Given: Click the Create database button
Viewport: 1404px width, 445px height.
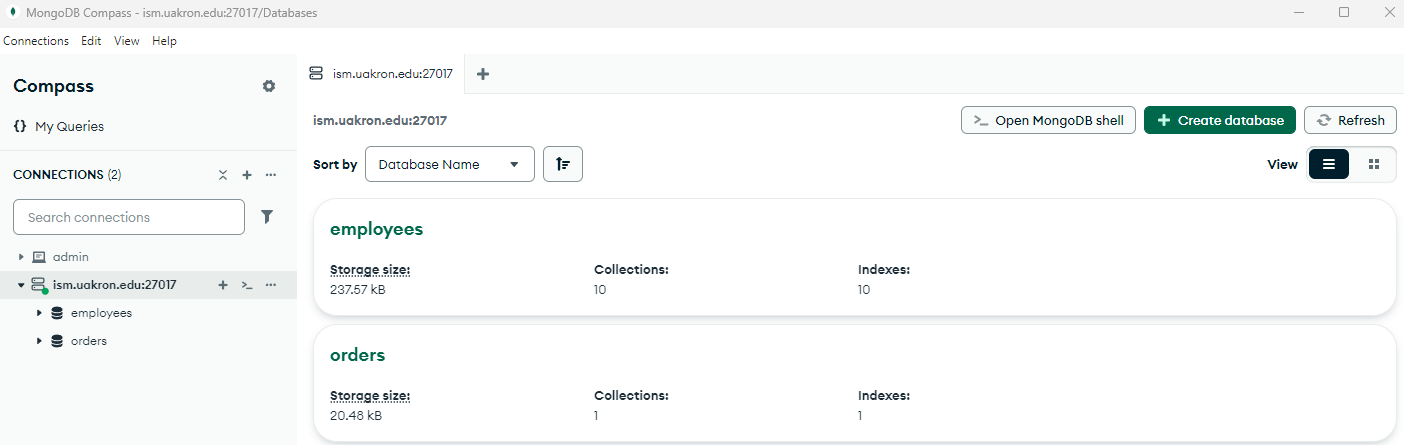Looking at the screenshot, I should (x=1219, y=120).
